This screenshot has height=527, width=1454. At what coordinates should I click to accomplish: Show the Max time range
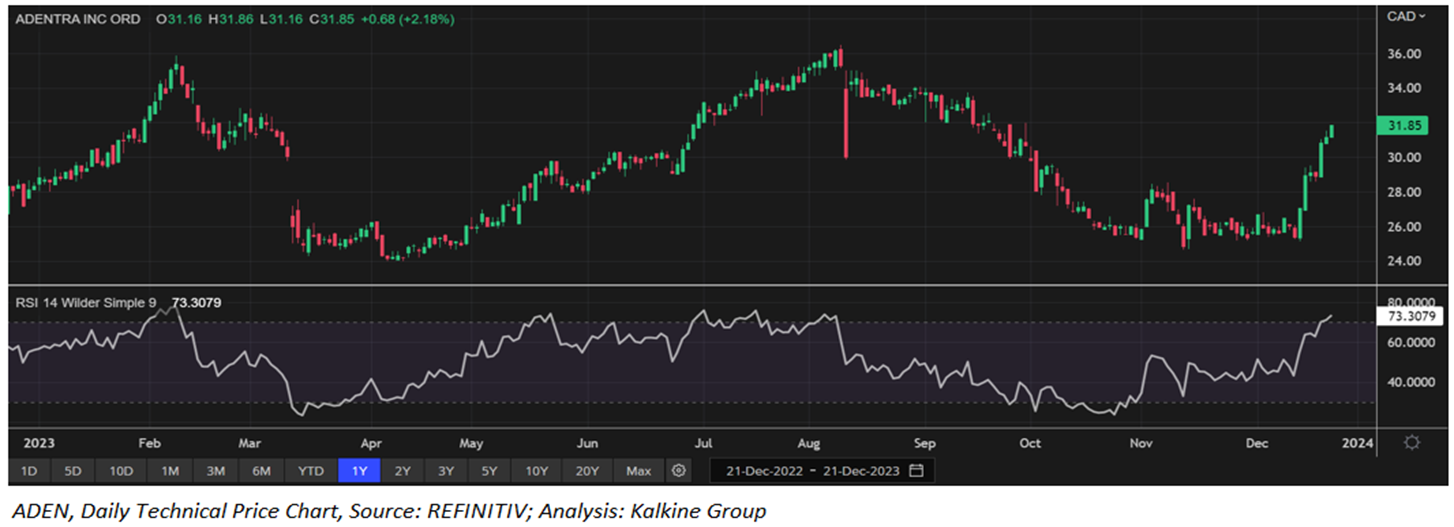[638, 470]
